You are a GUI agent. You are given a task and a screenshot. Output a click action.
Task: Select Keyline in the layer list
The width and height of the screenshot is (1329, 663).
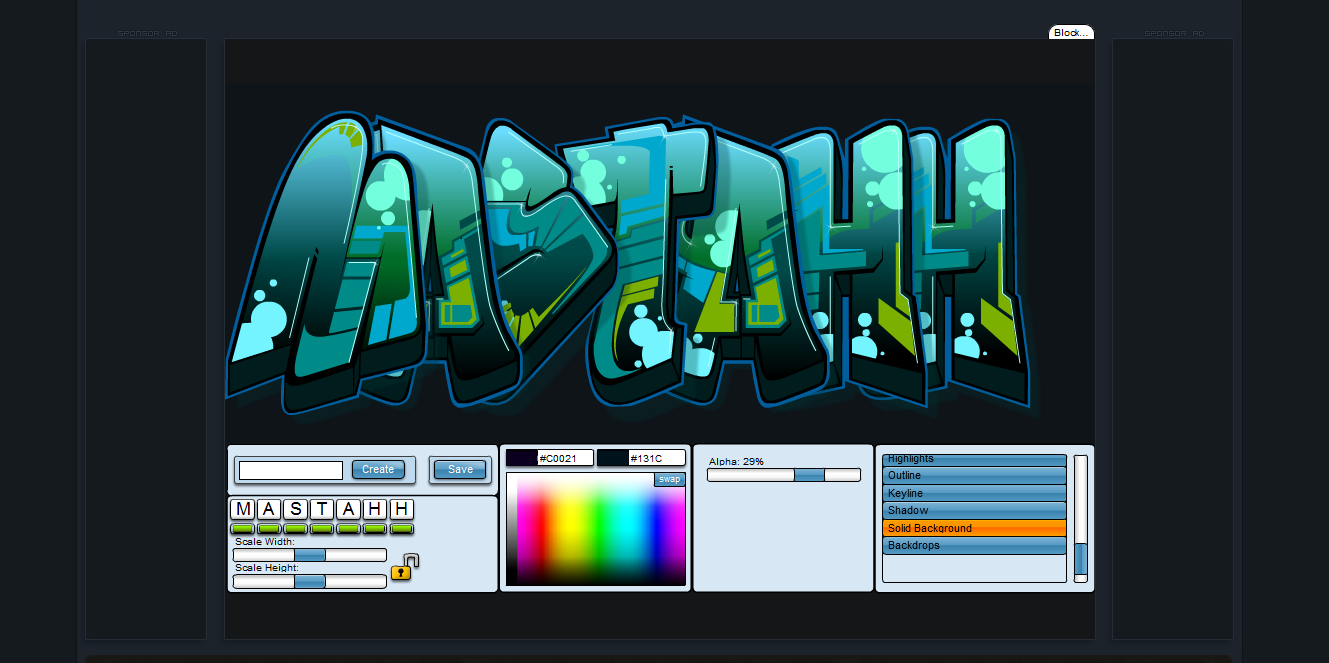click(975, 493)
